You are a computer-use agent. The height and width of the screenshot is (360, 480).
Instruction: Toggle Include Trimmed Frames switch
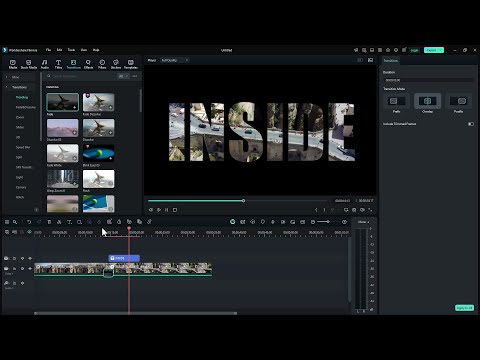[471, 124]
